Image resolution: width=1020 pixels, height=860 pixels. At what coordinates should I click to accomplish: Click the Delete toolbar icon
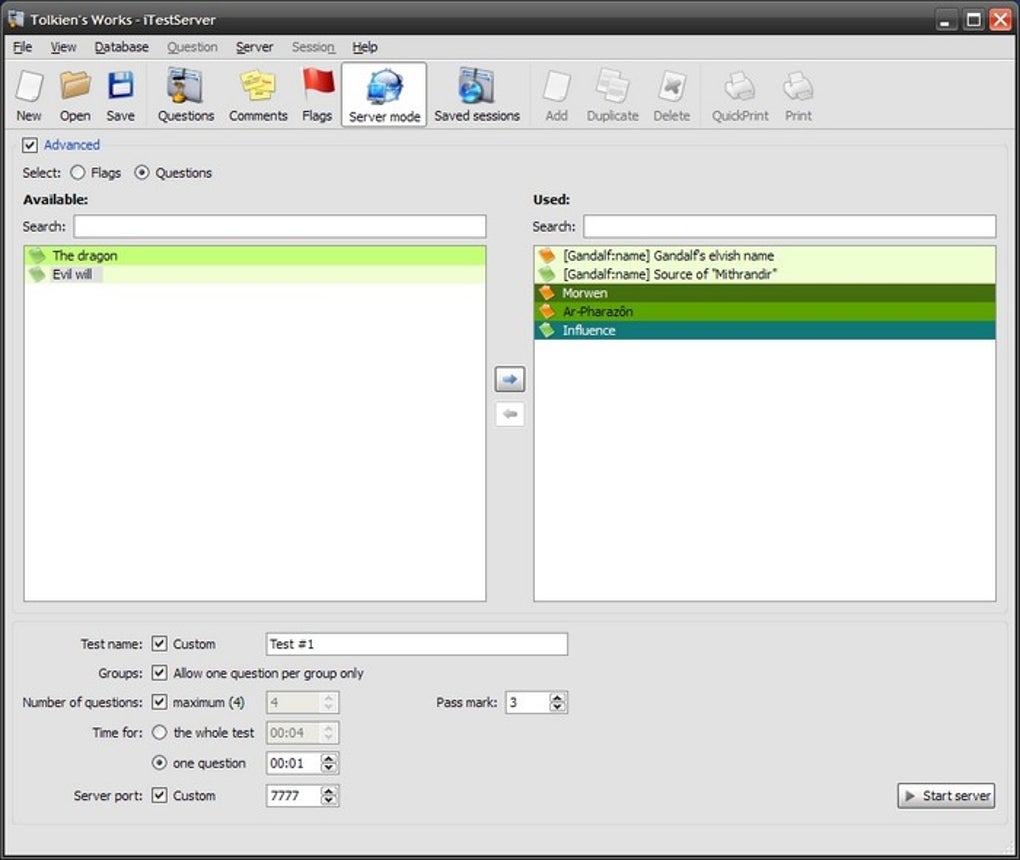tap(671, 96)
